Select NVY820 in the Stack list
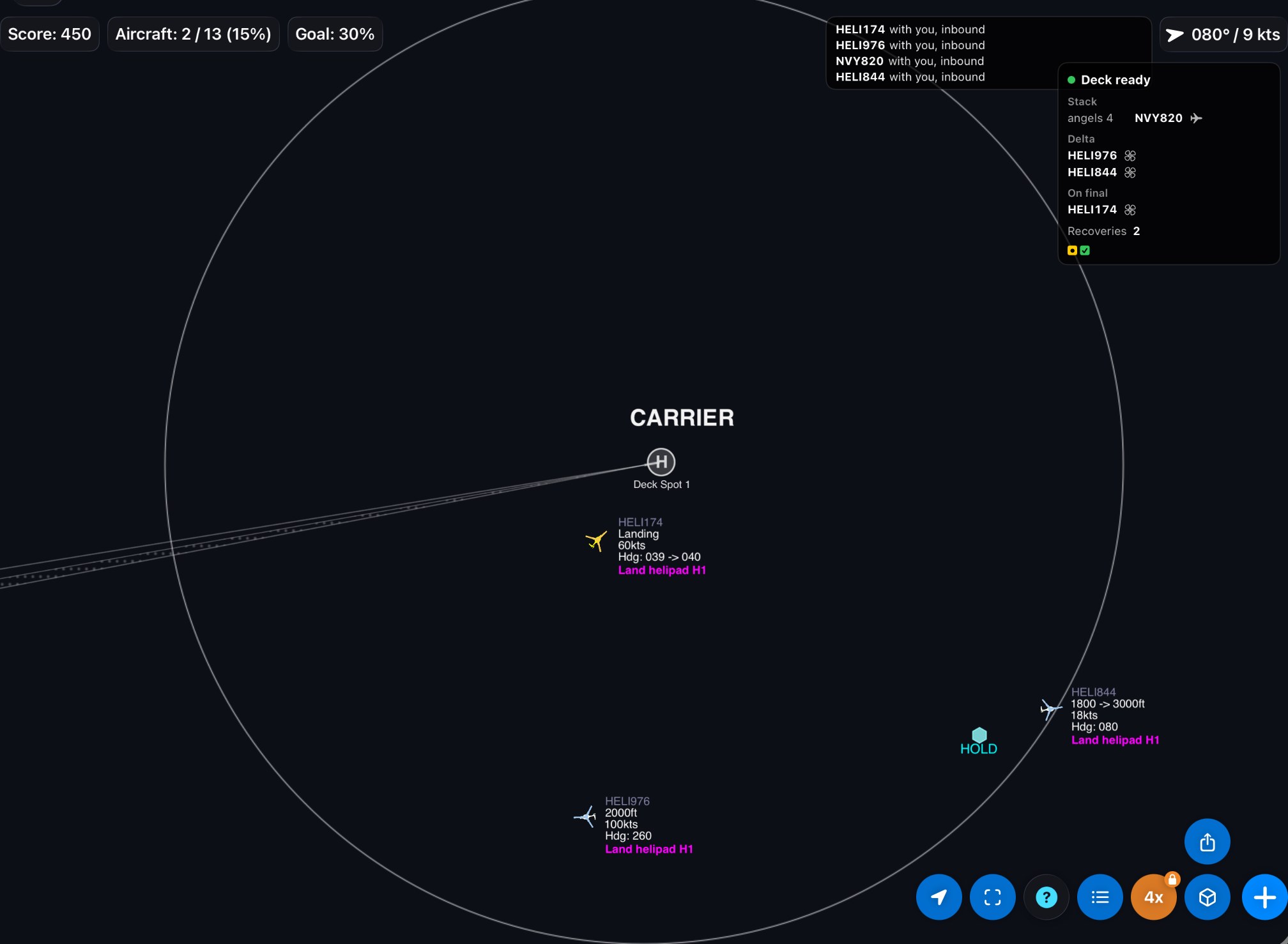 pyautogui.click(x=1158, y=118)
